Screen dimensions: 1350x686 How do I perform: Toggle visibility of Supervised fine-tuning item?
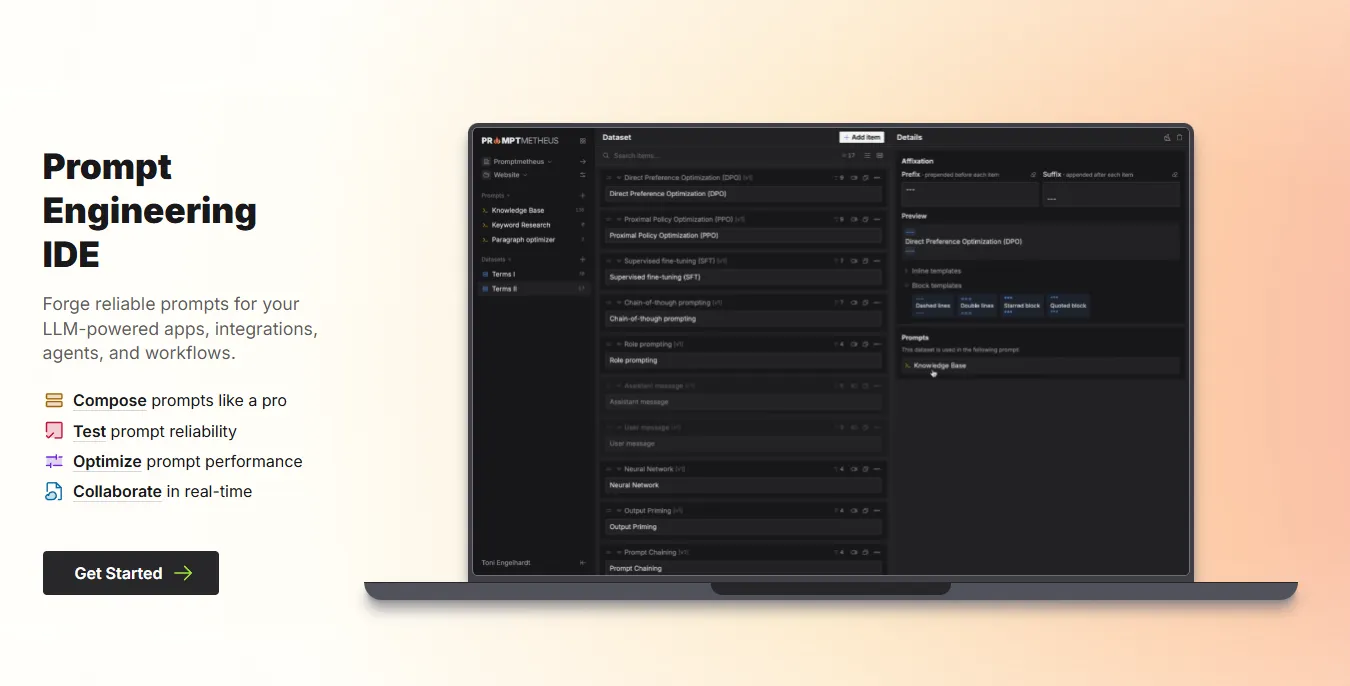[854, 261]
